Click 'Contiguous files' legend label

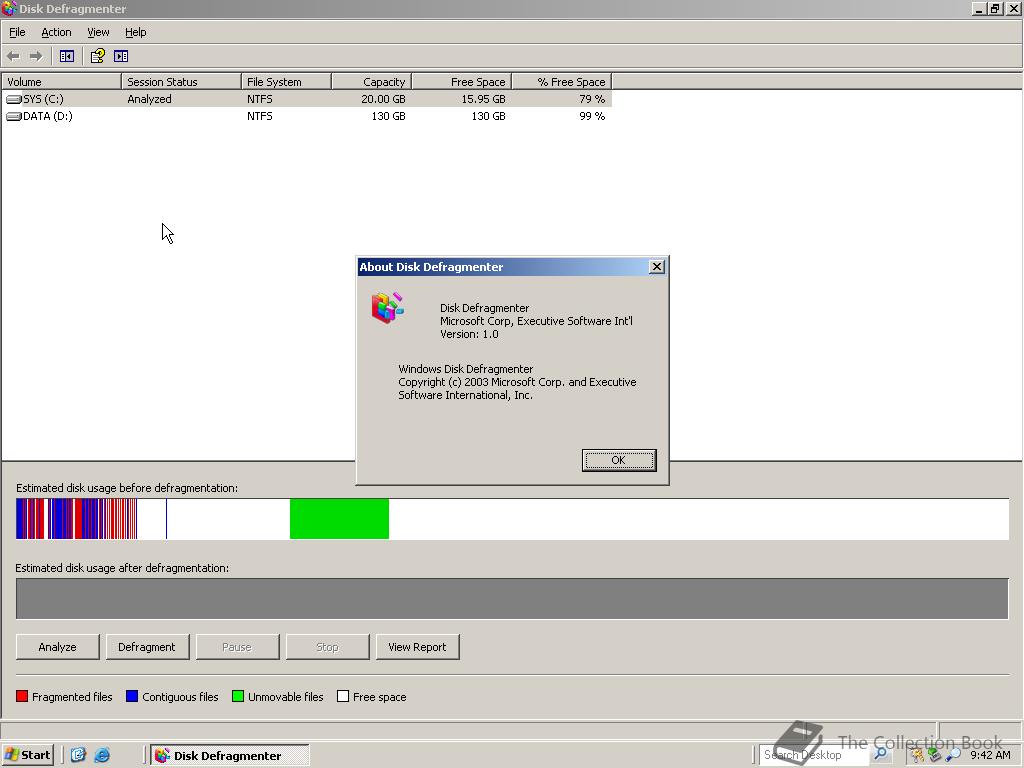[180, 697]
